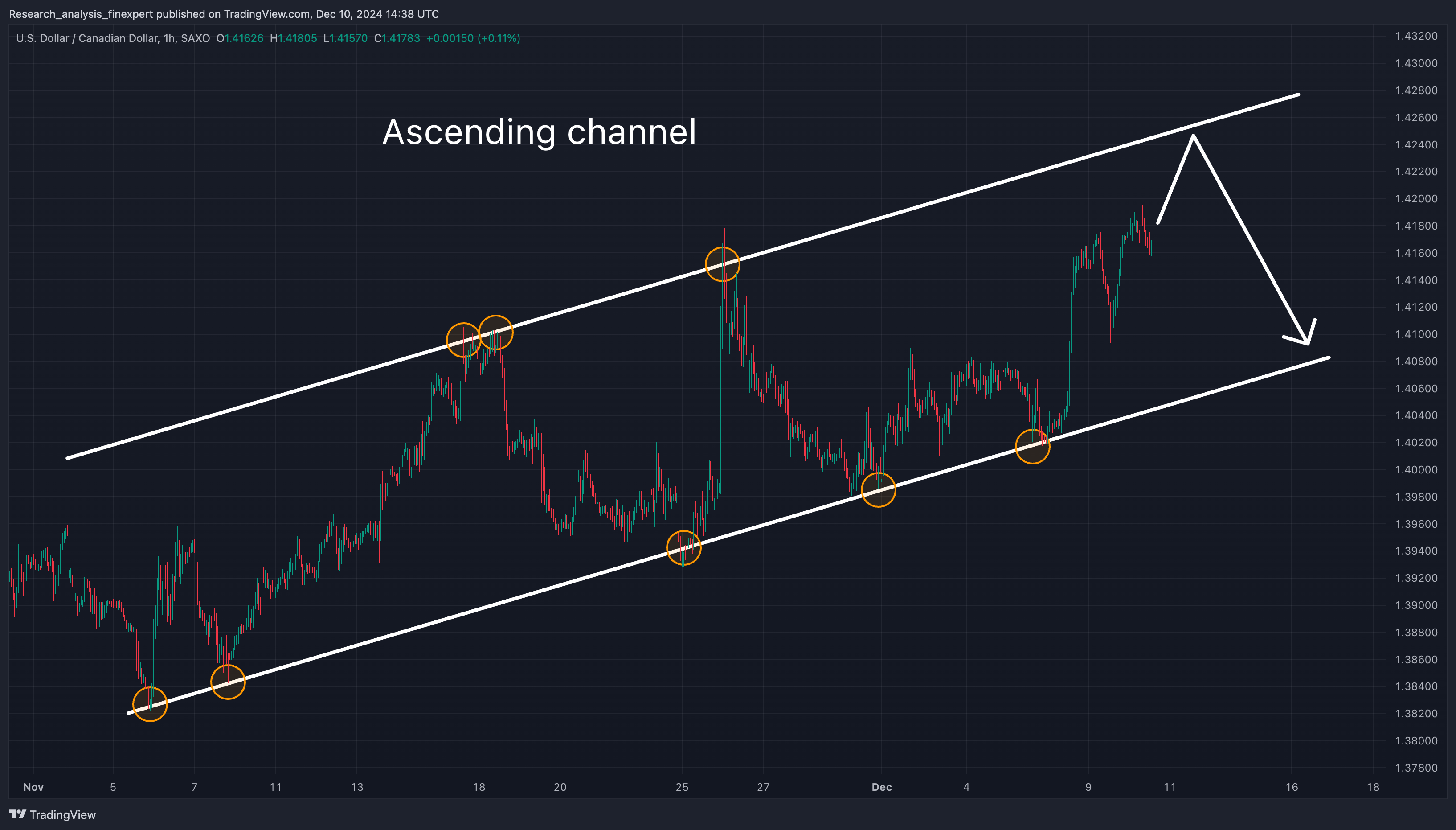This screenshot has height=830, width=1456.
Task: Click price label 1.38800
Action: (1416, 632)
